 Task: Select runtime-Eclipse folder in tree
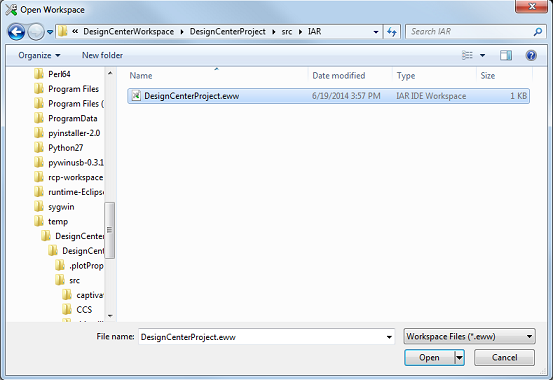tap(76, 192)
